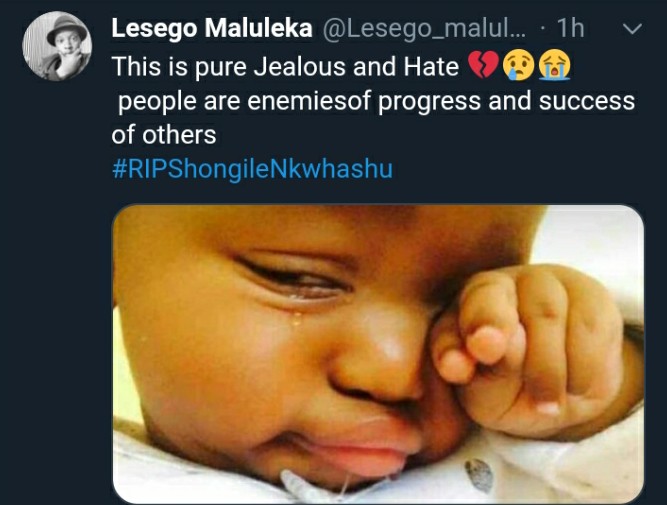Click the teardrop on the baby's cheek

tap(296, 318)
